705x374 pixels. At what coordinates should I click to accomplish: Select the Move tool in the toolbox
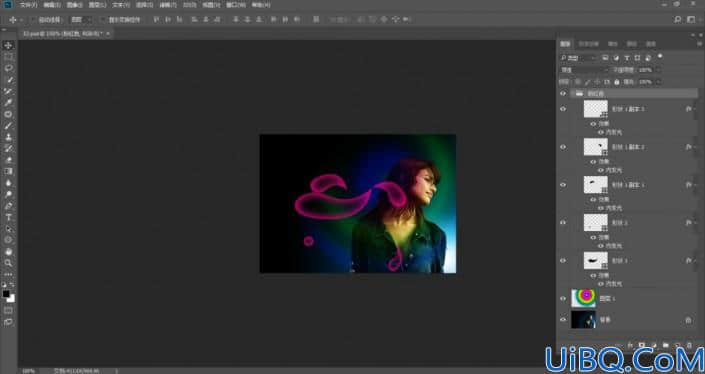click(8, 45)
